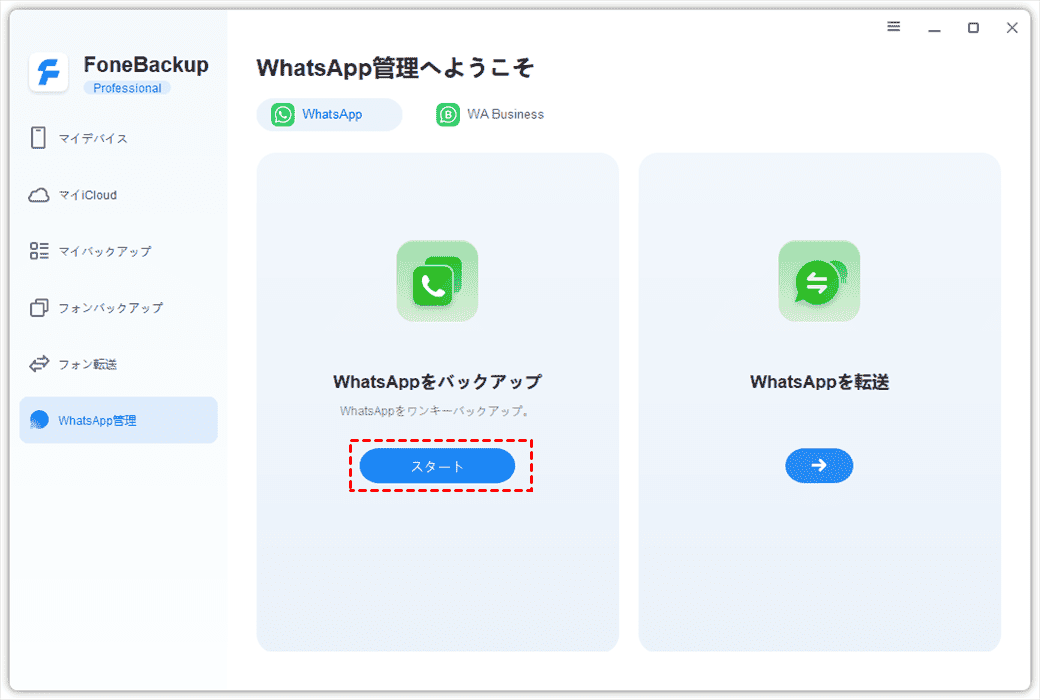Click the WhatsAppをバックアップ heading
The image size is (1040, 700).
(x=437, y=382)
